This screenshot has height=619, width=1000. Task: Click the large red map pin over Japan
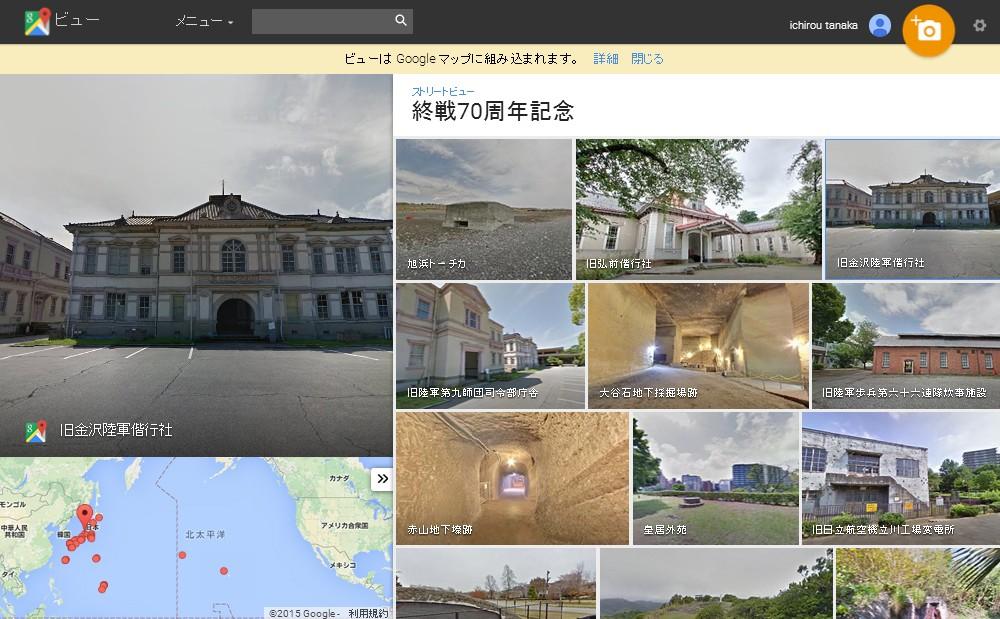tap(85, 515)
